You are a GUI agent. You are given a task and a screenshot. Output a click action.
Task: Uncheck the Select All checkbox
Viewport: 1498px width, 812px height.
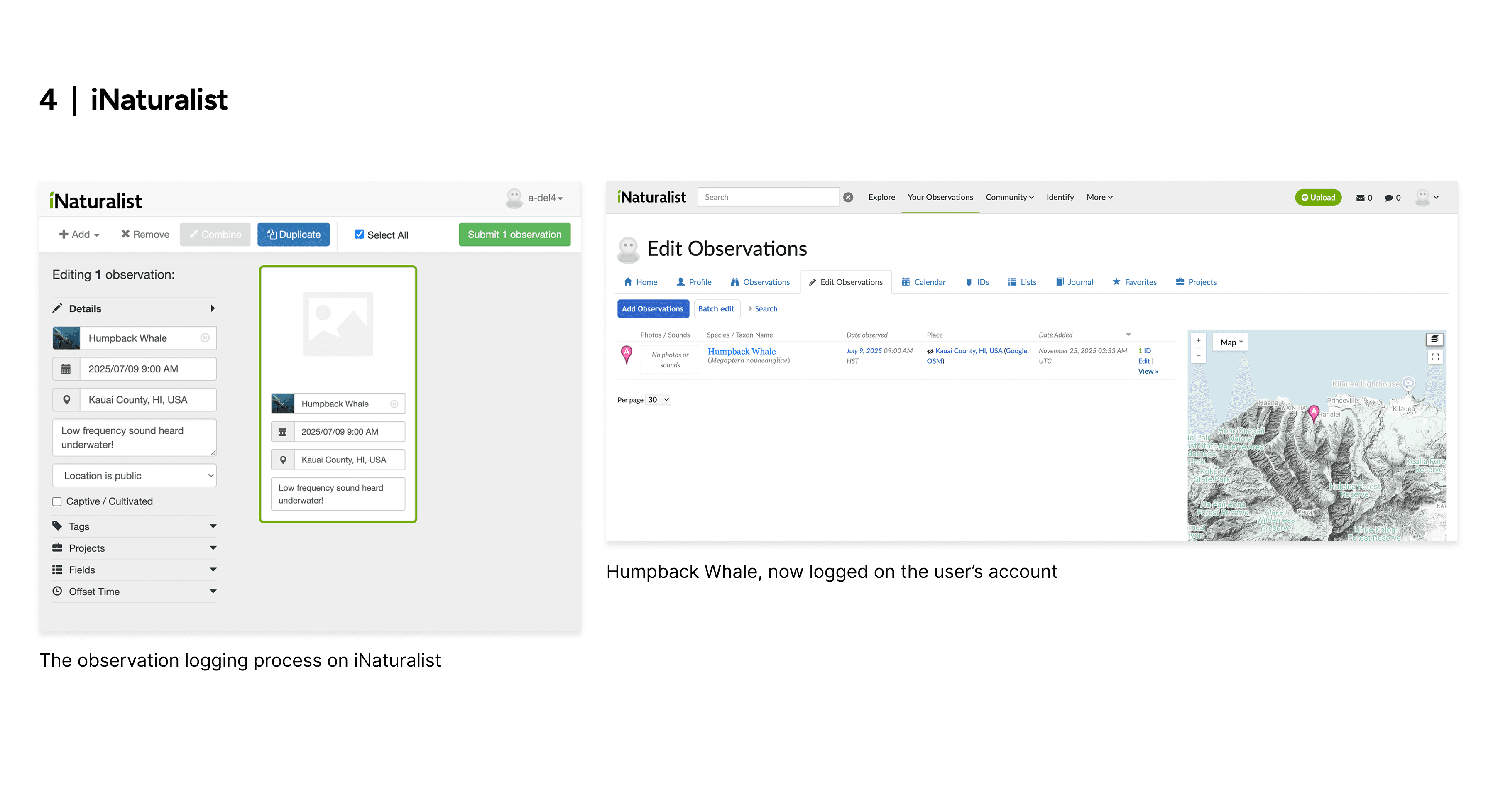coord(360,234)
